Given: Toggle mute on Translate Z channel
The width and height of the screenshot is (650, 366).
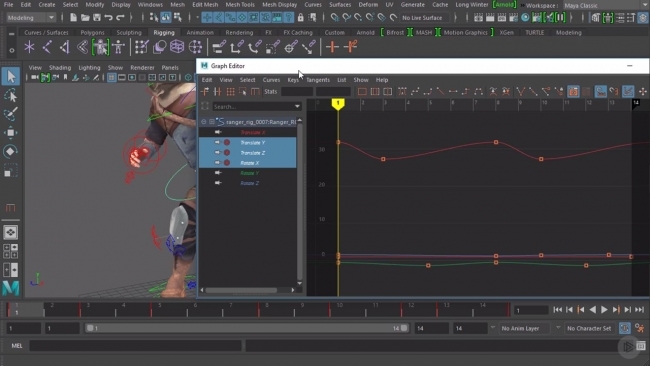Looking at the screenshot, I should click(x=227, y=153).
